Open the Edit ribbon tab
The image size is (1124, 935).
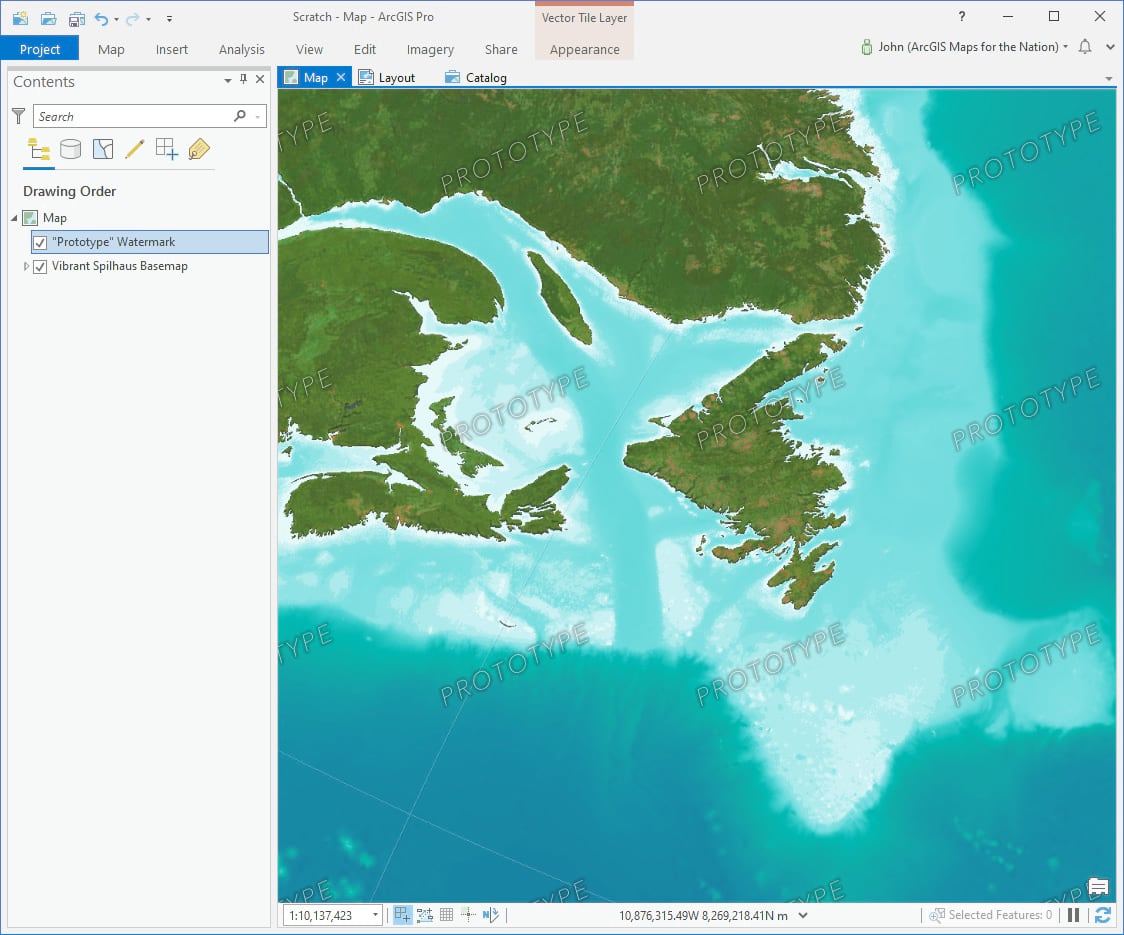pos(364,49)
